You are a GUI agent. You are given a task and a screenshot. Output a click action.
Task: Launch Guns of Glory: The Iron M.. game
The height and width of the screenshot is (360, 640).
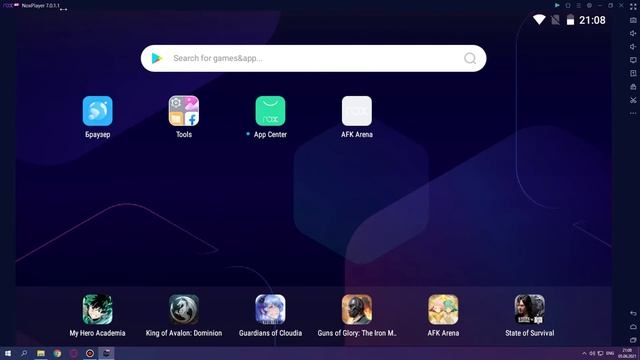(x=357, y=309)
